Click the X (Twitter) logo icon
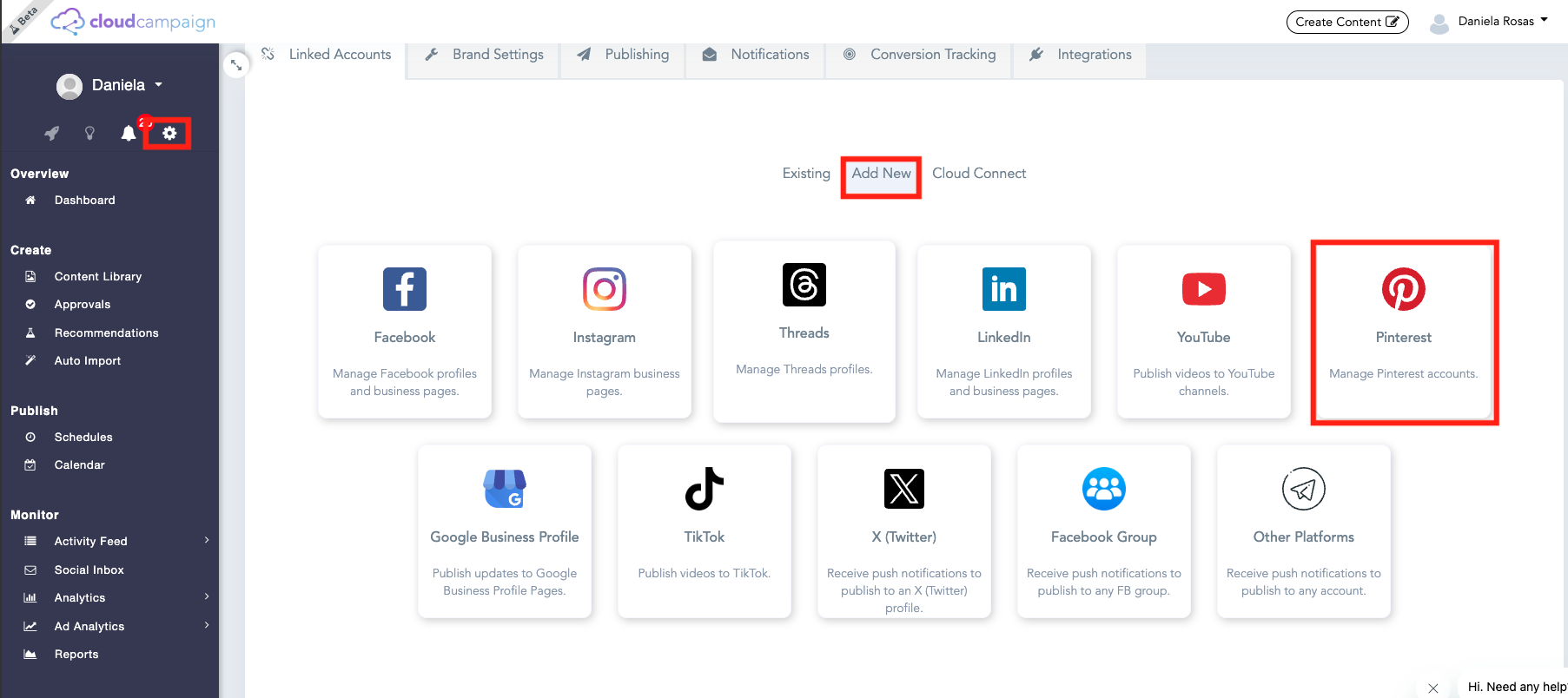 [904, 489]
